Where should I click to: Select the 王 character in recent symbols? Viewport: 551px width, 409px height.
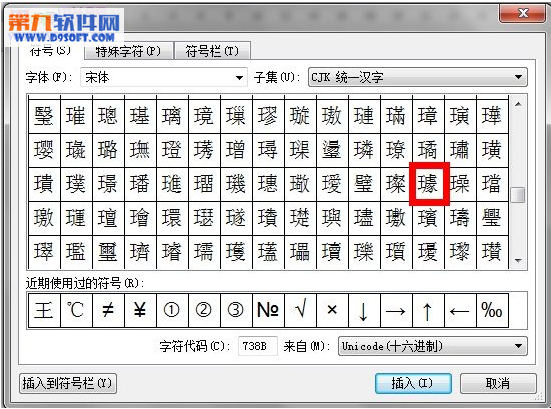click(44, 311)
